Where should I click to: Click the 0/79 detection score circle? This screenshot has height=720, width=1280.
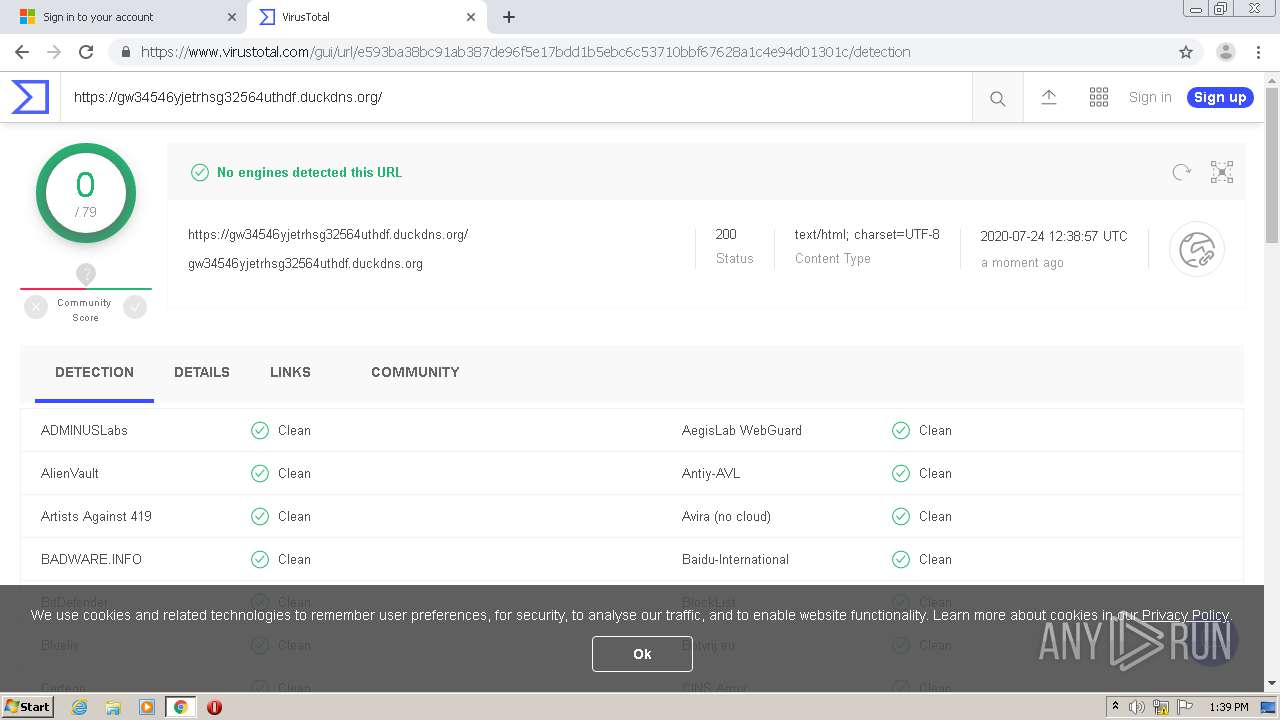click(86, 193)
